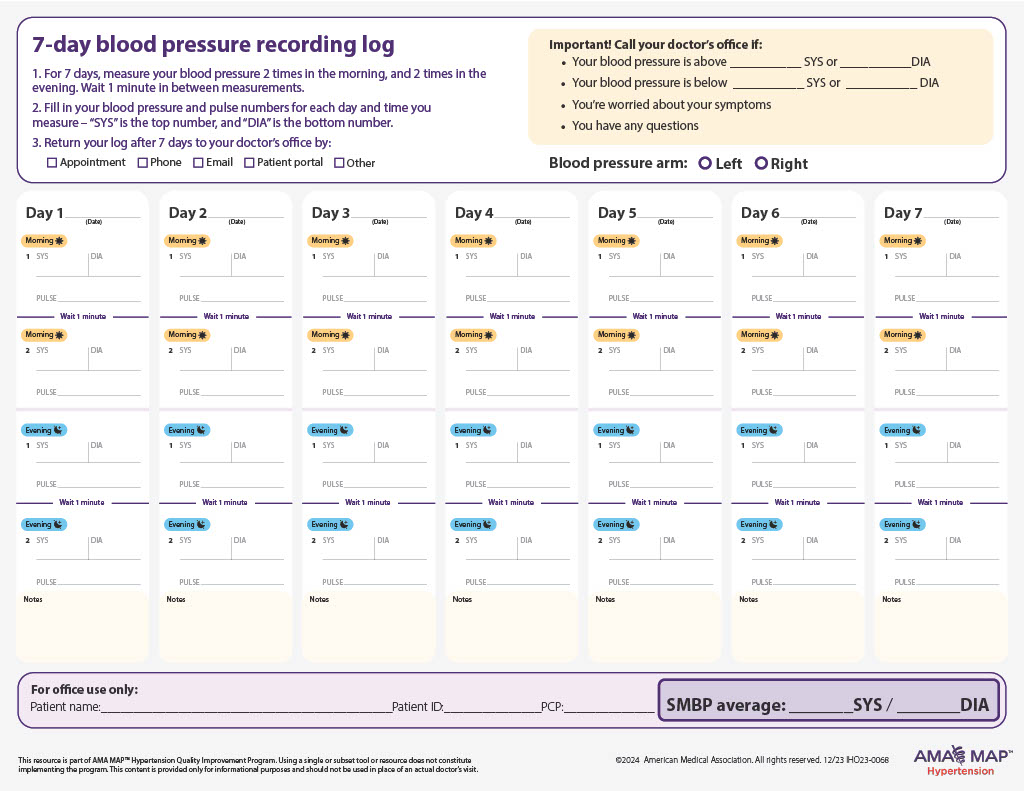Screen dimensions: 1024x791
Task: Tick the Phone return option checkbox
Action: click(143, 163)
